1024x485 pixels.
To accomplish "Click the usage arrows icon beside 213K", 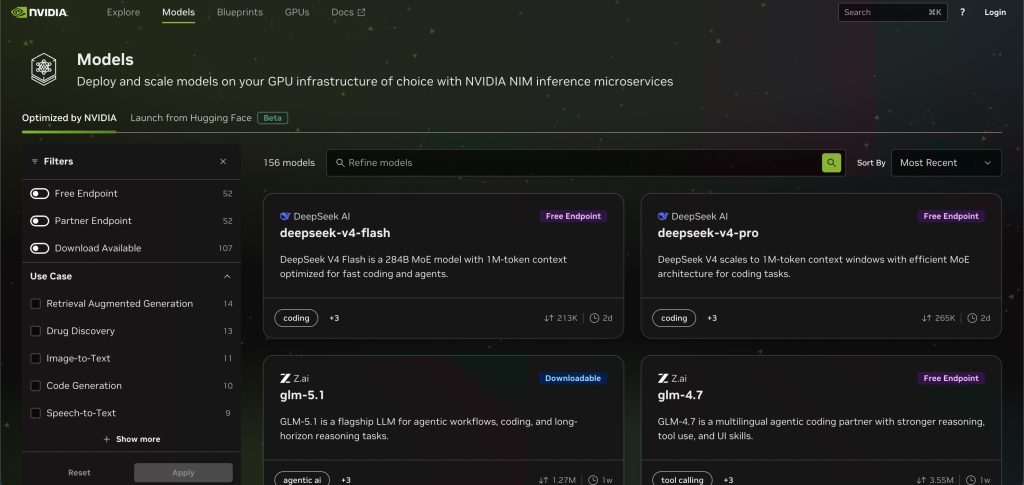I will coord(549,318).
